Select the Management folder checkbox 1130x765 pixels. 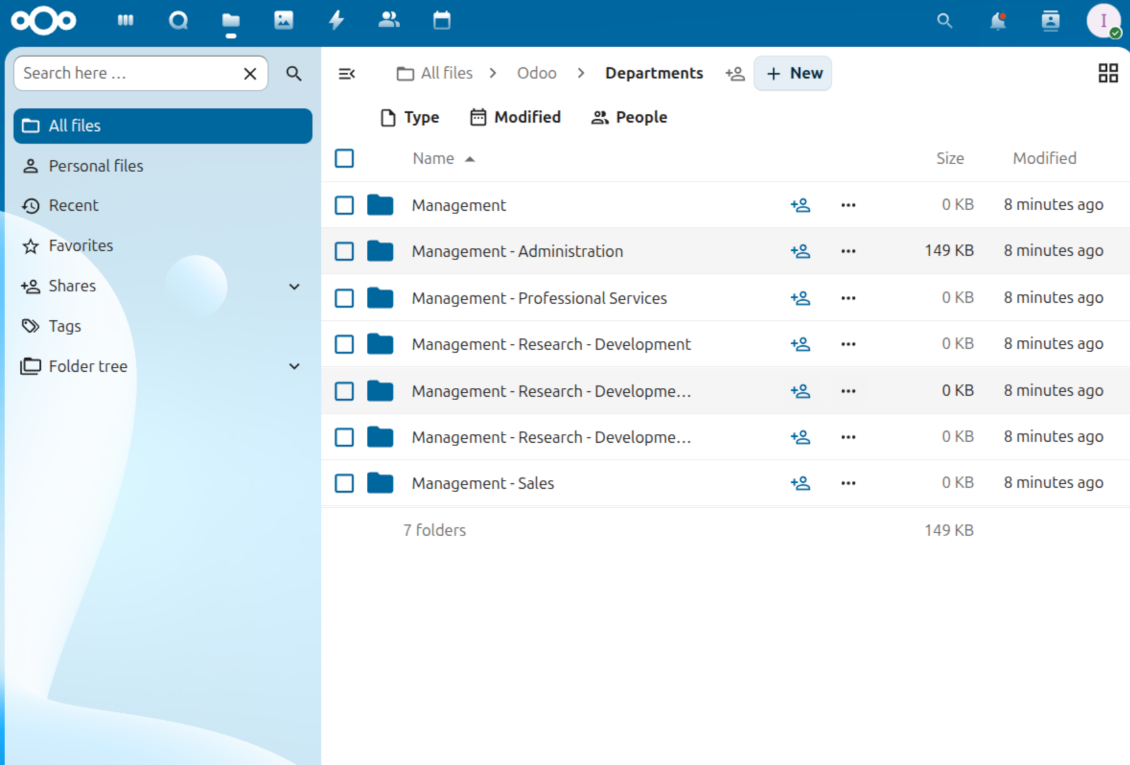tap(344, 205)
